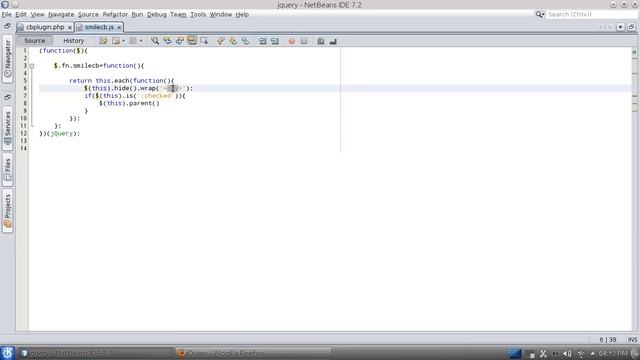640x360 pixels.
Task: Click the volume tray icon
Action: pyautogui.click(x=567, y=353)
